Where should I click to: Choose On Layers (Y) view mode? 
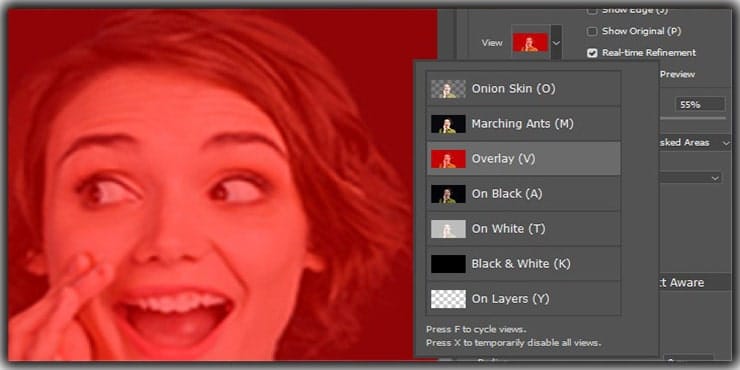[523, 298]
